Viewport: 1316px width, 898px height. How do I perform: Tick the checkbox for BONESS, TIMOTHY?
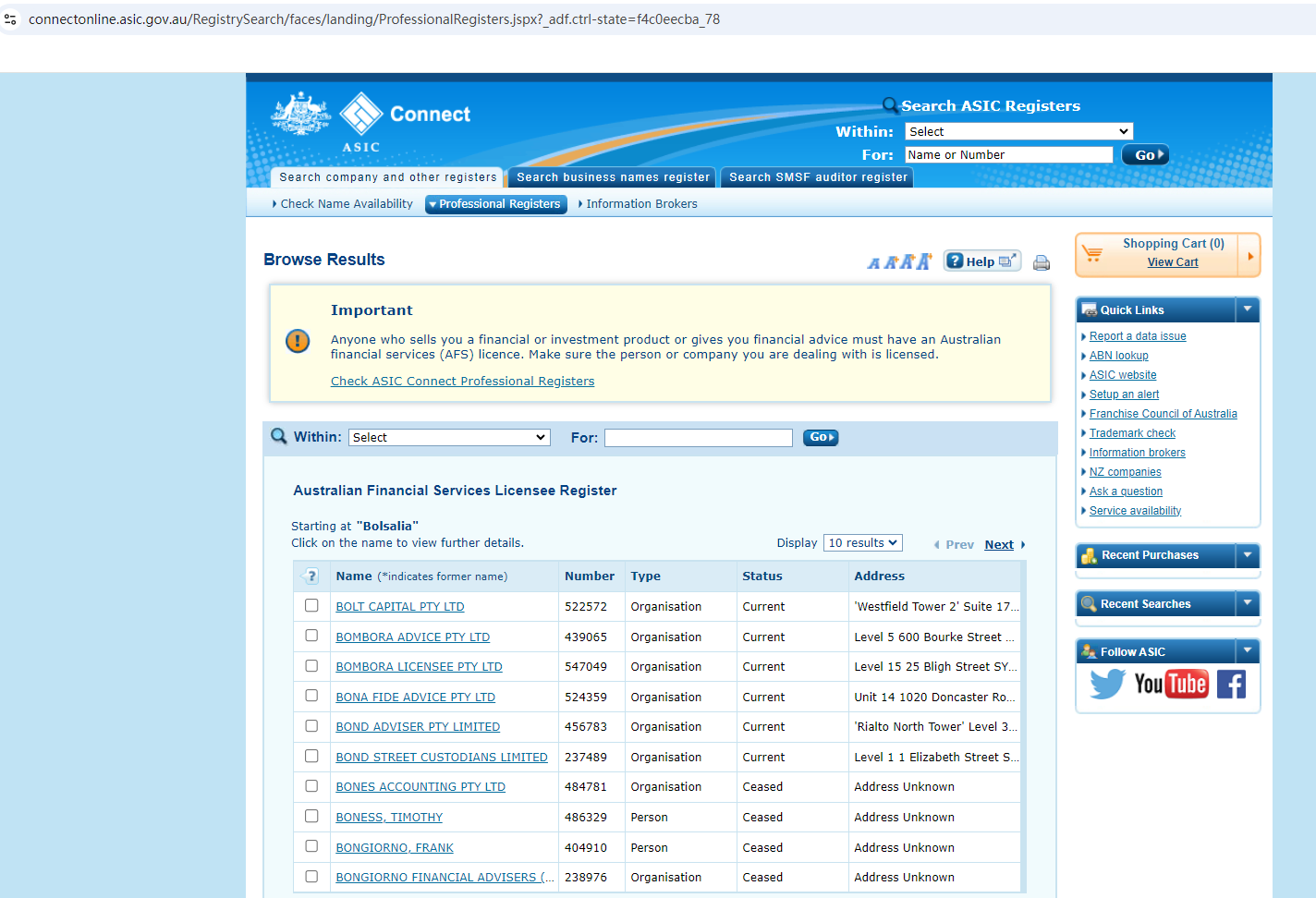click(311, 817)
